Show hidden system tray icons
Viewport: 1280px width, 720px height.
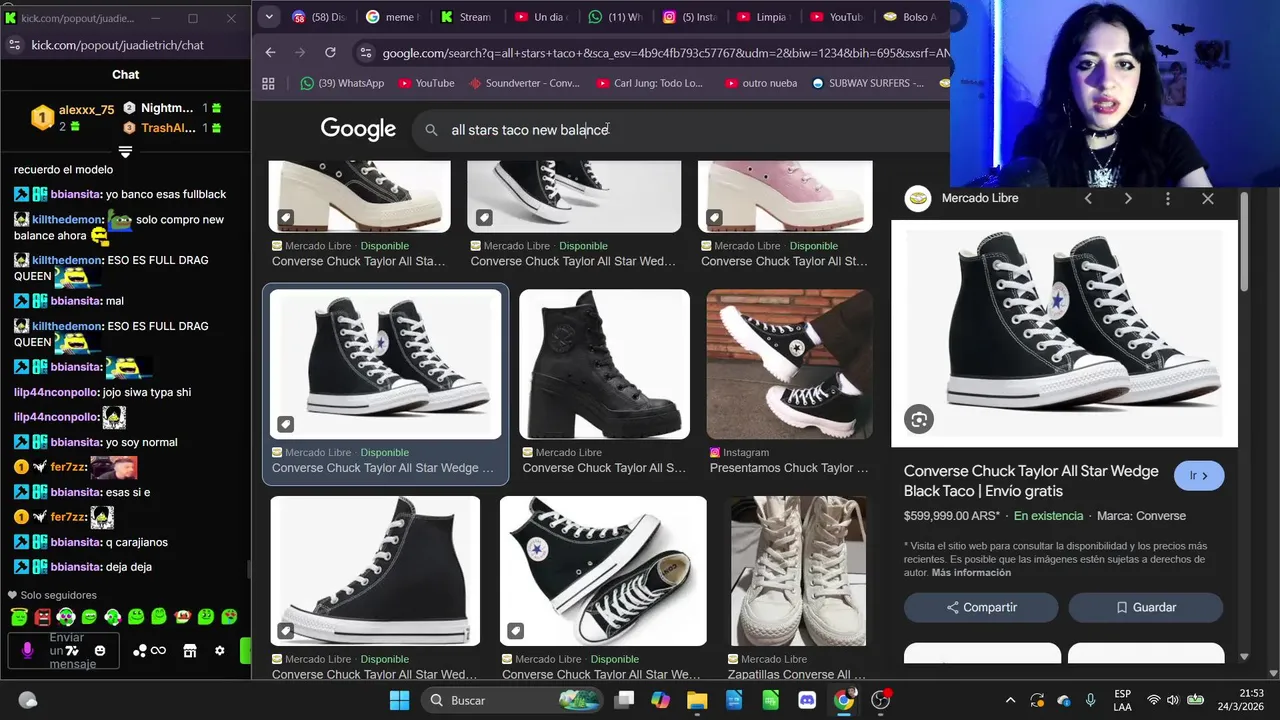click(x=1010, y=700)
